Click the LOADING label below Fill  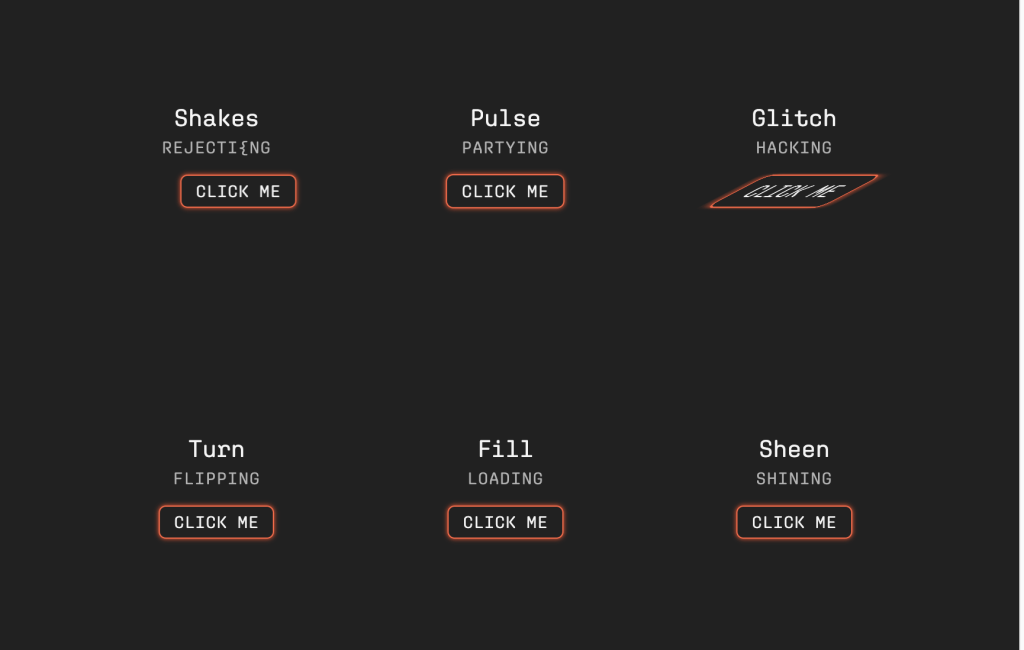click(505, 478)
